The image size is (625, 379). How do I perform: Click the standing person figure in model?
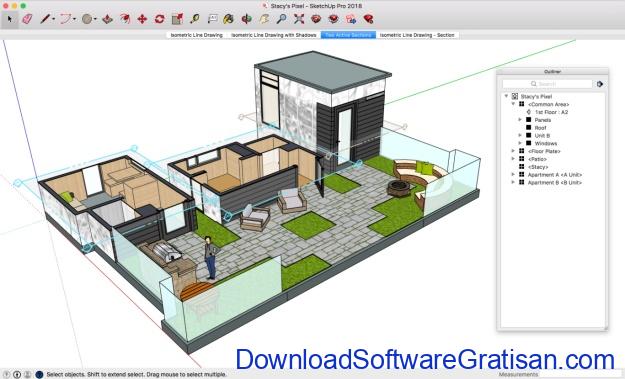210,257
